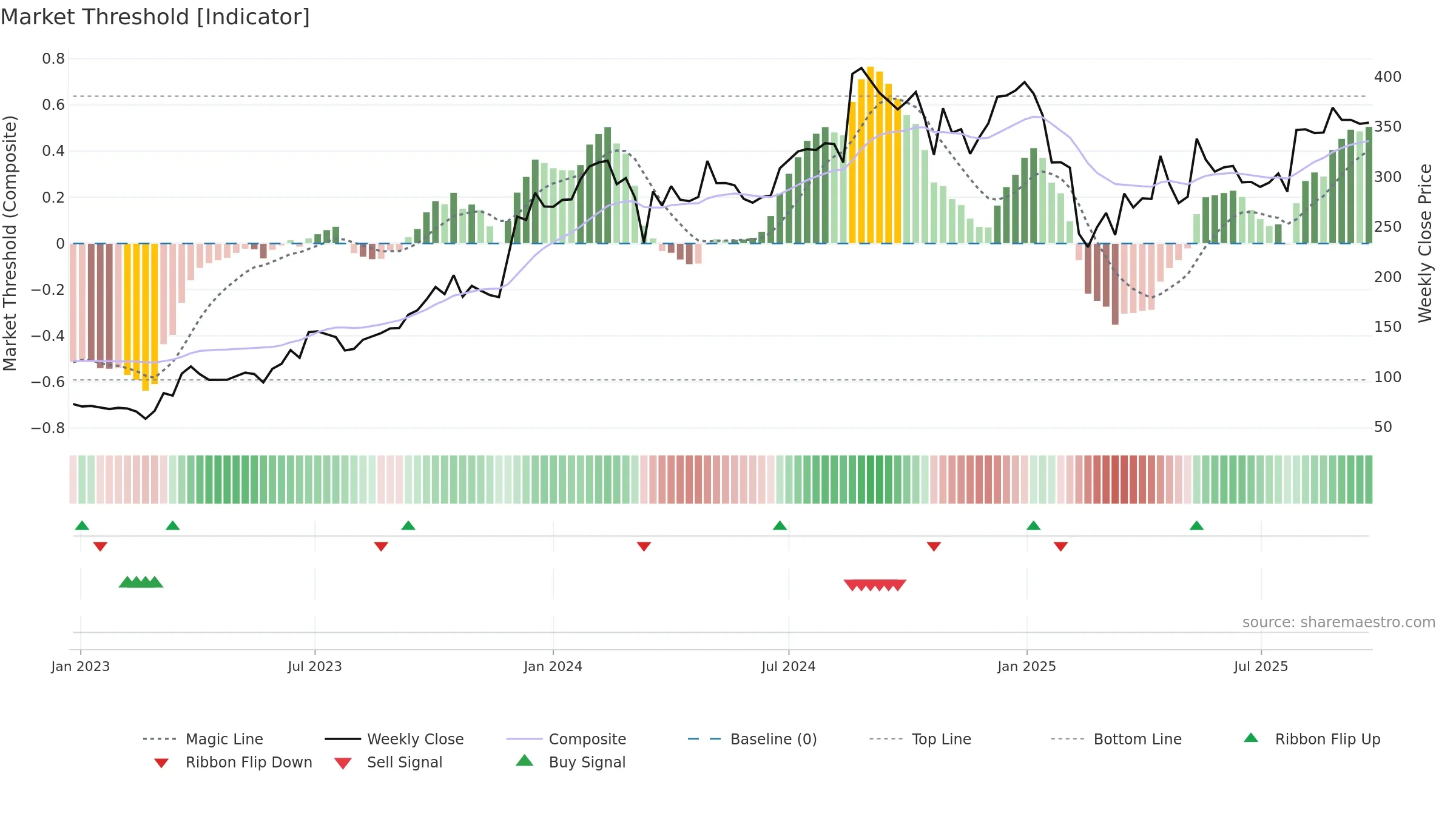Click the lowest yellow bar in February 2023
Image resolution: width=1456 pixels, height=819 pixels.
coord(146,317)
